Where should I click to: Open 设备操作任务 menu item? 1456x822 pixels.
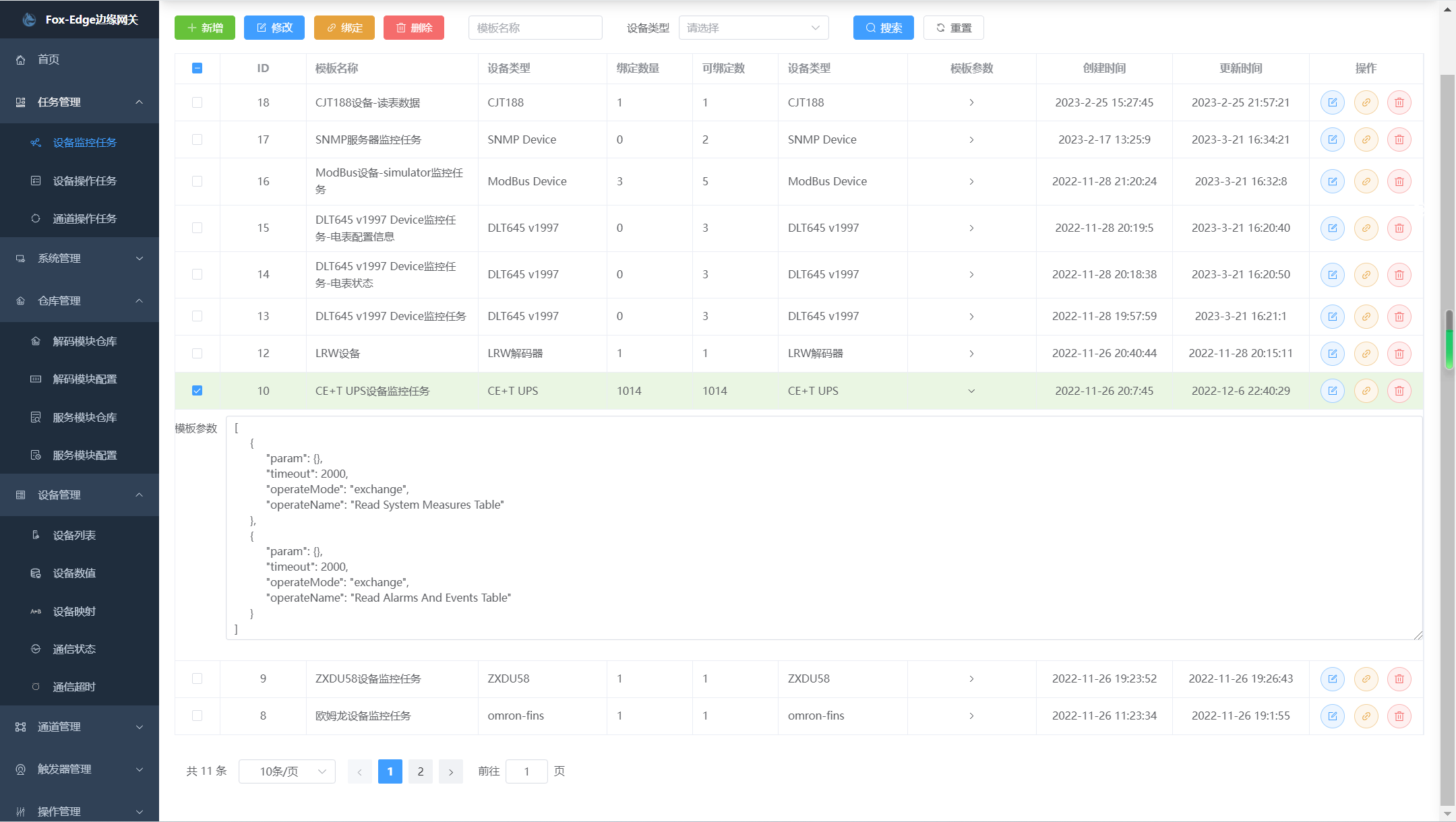(80, 181)
